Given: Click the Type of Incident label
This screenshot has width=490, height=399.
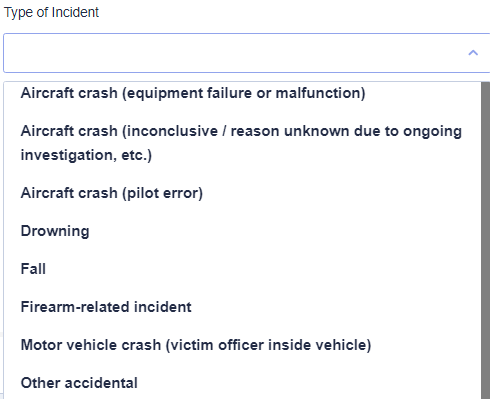Looking at the screenshot, I should point(51,12).
